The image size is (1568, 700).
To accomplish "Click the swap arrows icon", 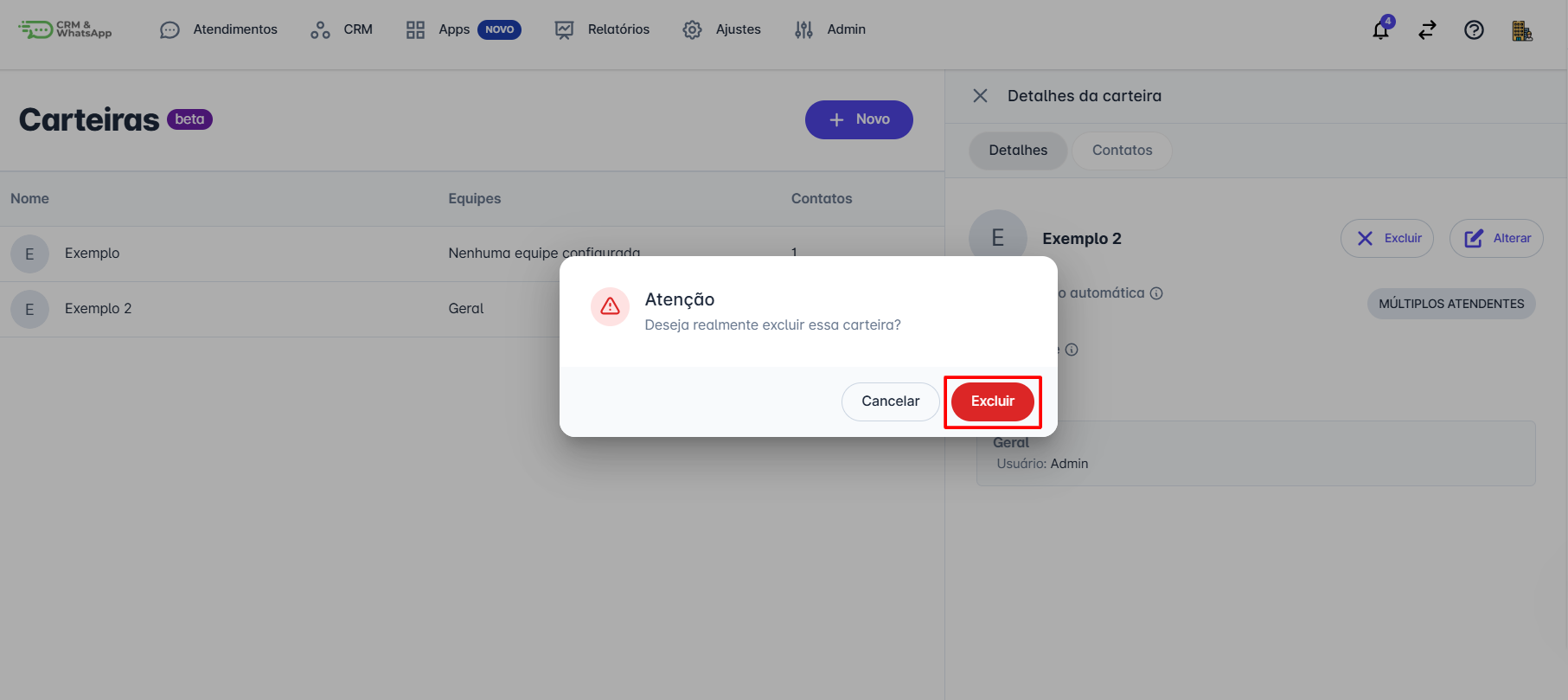I will point(1427,30).
